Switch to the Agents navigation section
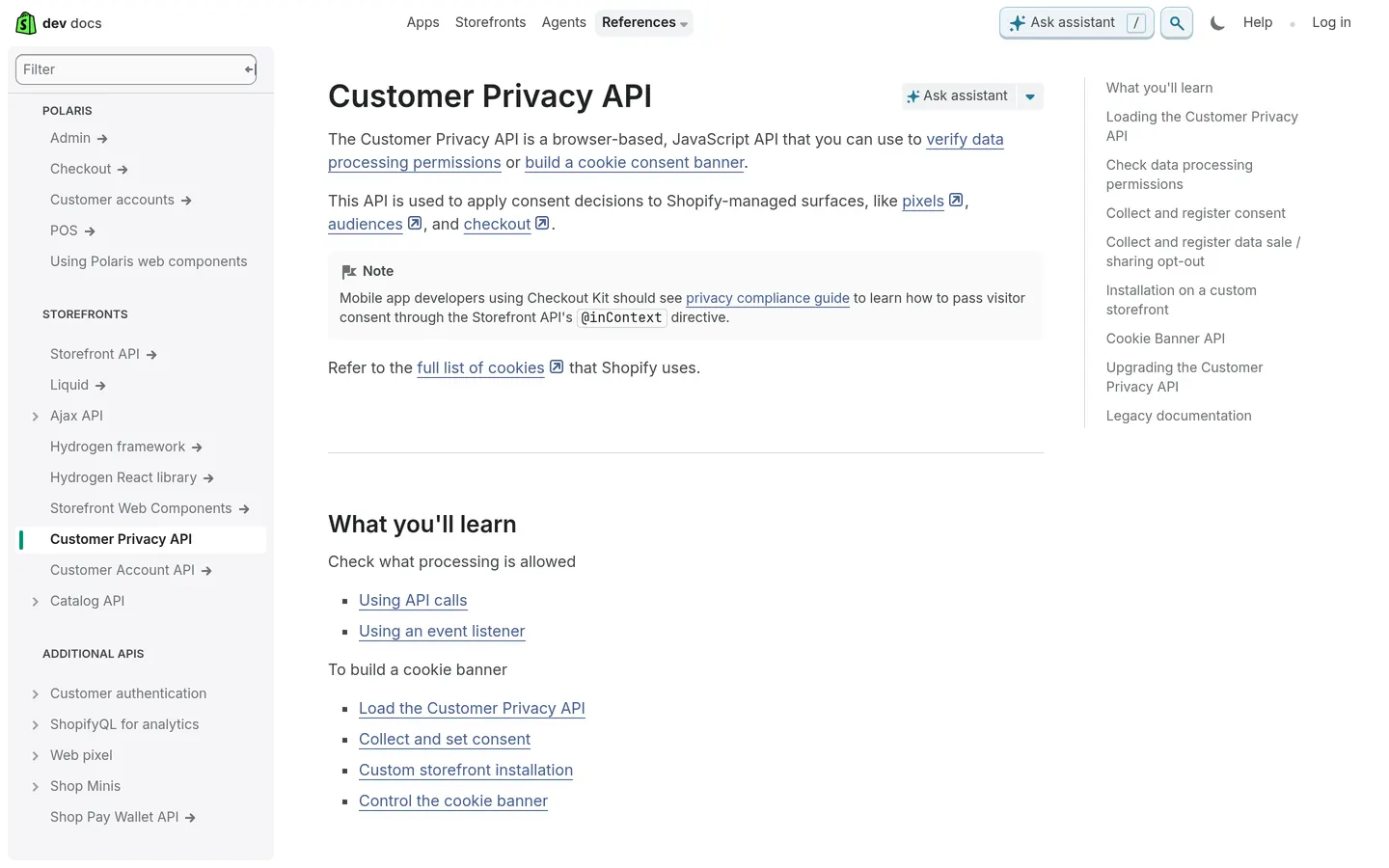1389x868 pixels. (x=564, y=22)
